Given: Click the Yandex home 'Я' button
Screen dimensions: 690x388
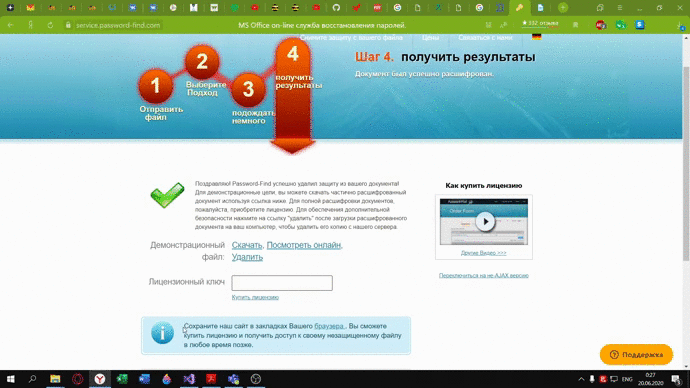Looking at the screenshot, I should pos(30,25).
